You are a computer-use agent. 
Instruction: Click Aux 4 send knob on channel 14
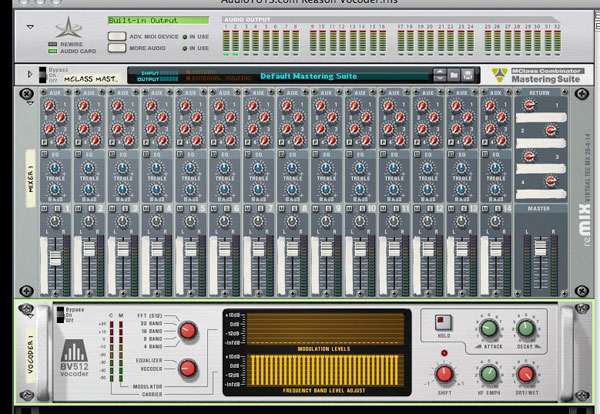[x=502, y=141]
